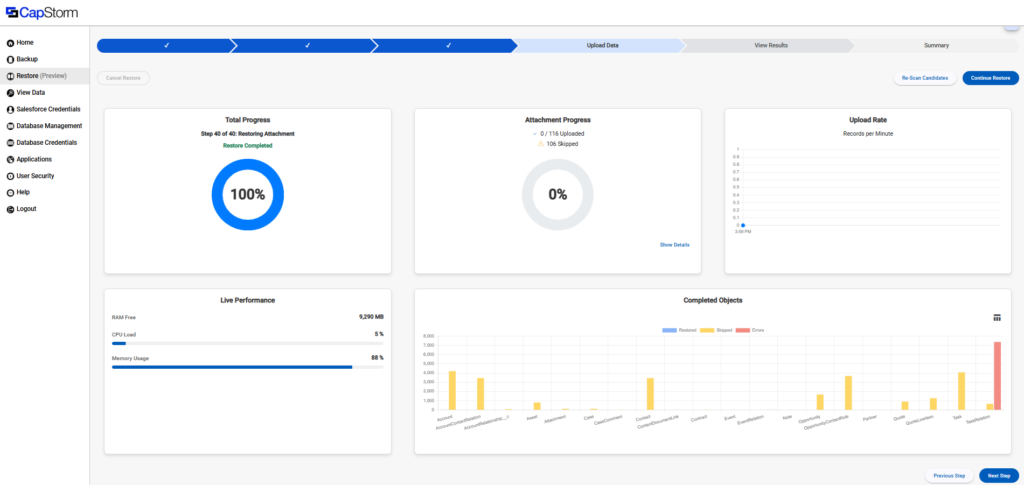The width and height of the screenshot is (1024, 485).
Task: Select the Salesforce Credentials person icon
Action: click(x=10, y=109)
